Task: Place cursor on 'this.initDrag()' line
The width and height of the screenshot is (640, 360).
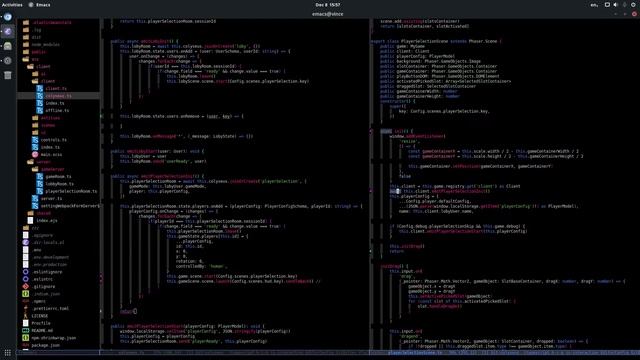Action: coord(407,247)
